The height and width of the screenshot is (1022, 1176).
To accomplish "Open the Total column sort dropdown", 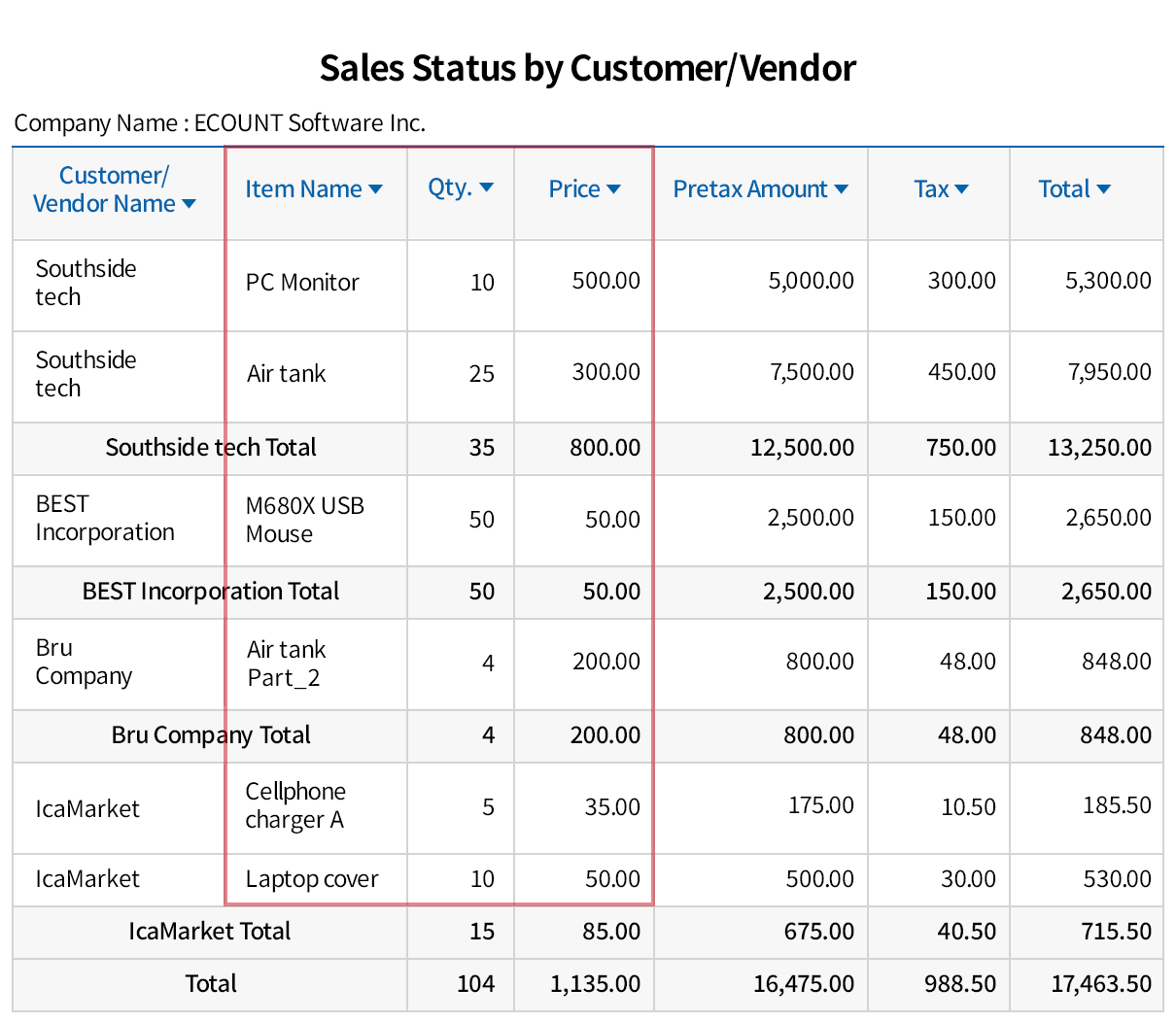I will tap(1103, 189).
